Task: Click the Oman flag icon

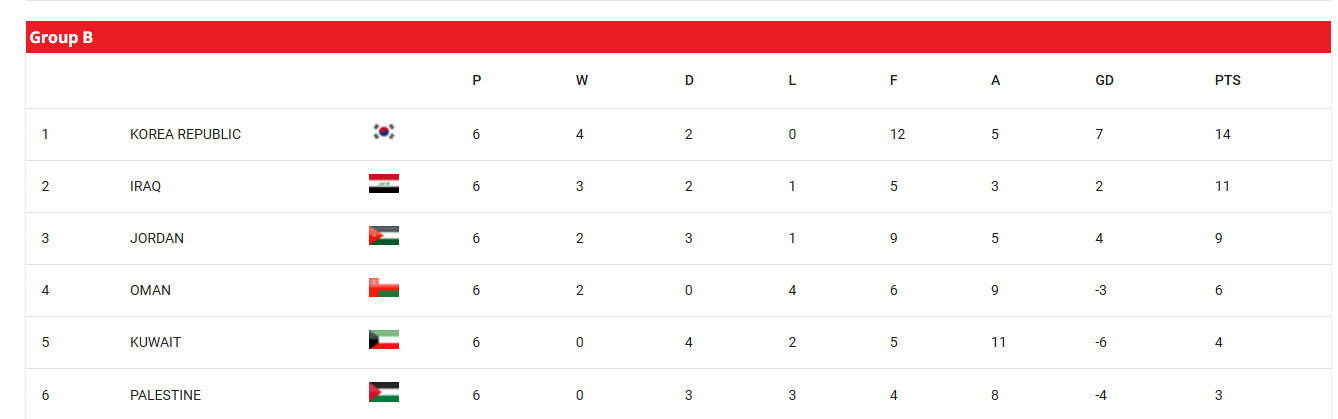Action: [x=384, y=288]
